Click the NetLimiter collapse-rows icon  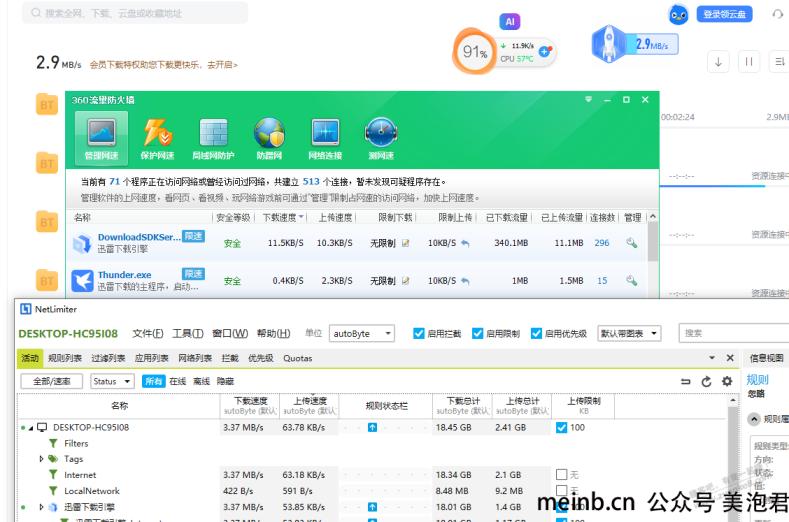(685, 382)
